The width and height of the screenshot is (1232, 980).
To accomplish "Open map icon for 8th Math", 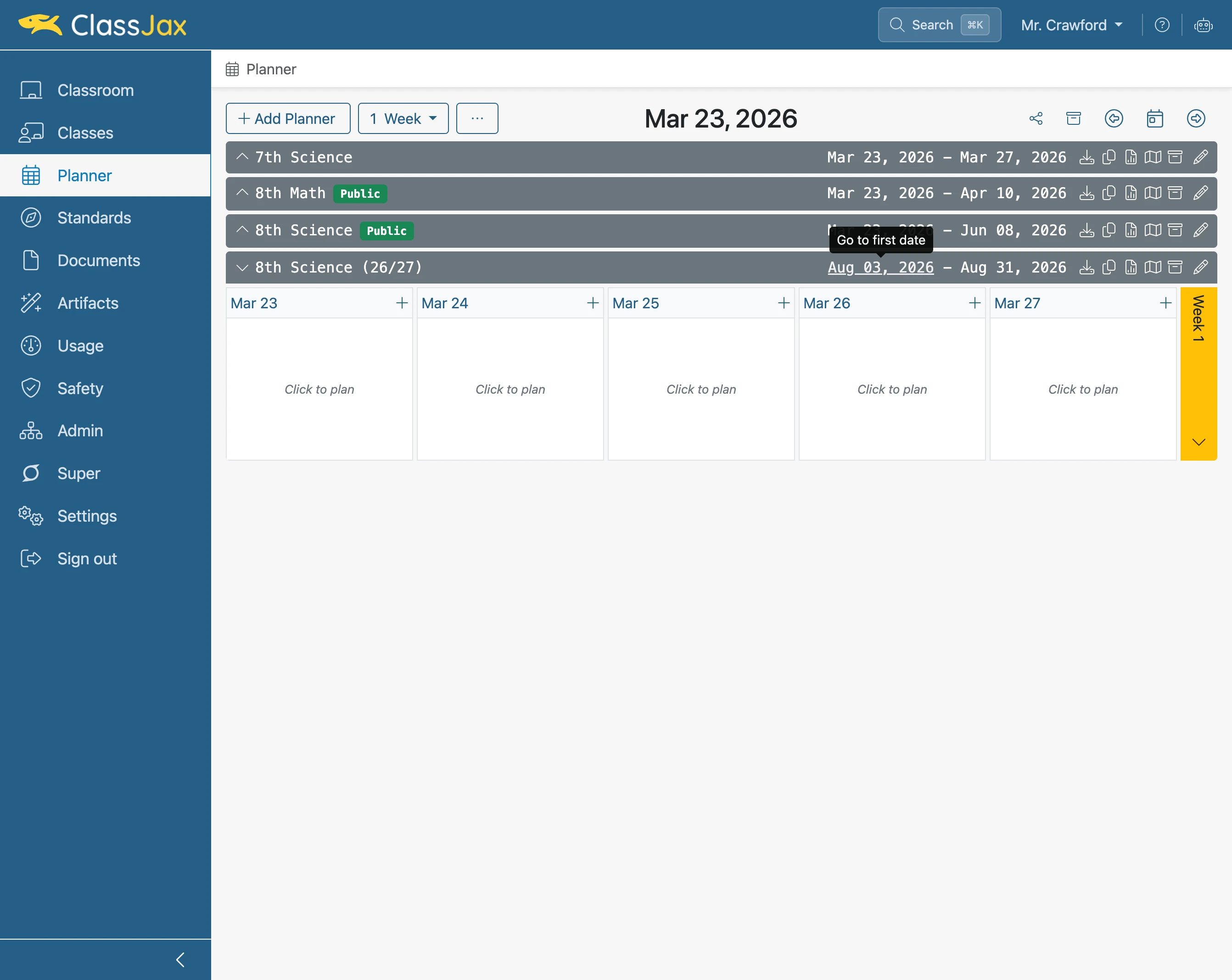I will click(1153, 193).
